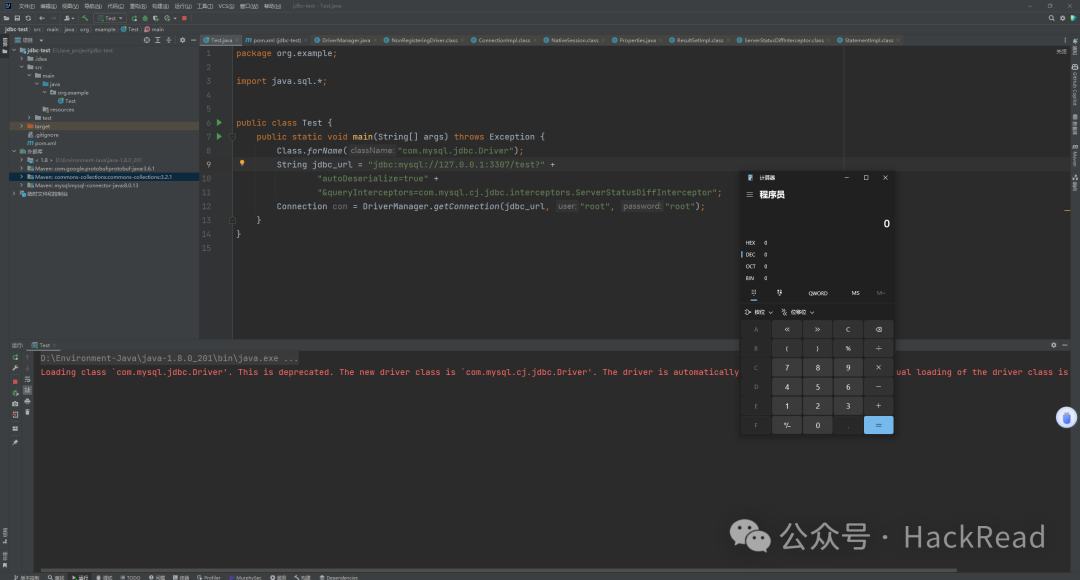1080x580 pixels.
Task: Expand the target folder node
Action: tap(22, 127)
